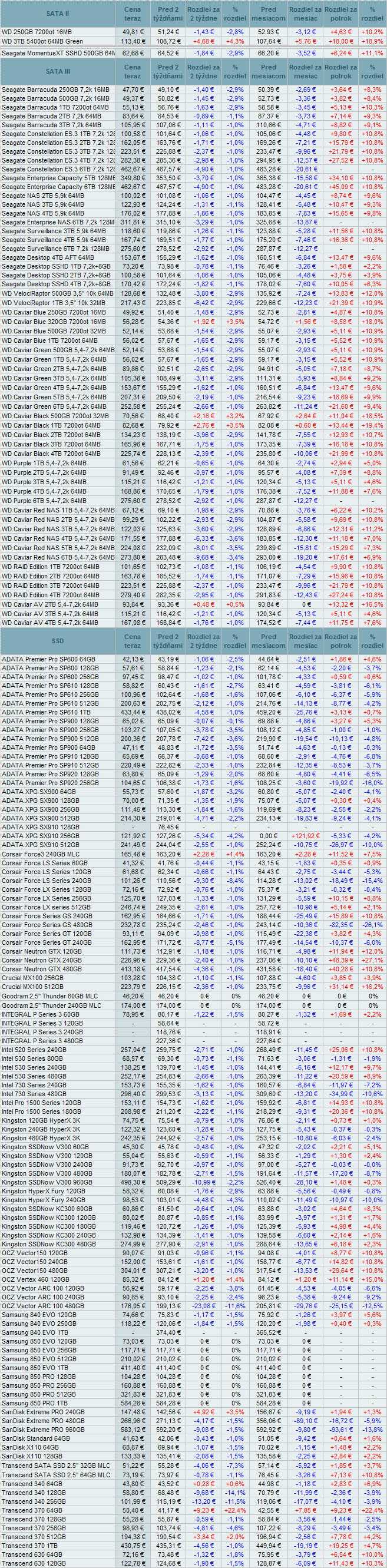Select OCZ Vector ARC 100 480GB
The width and height of the screenshot is (387, 1568).
coord(42,1306)
